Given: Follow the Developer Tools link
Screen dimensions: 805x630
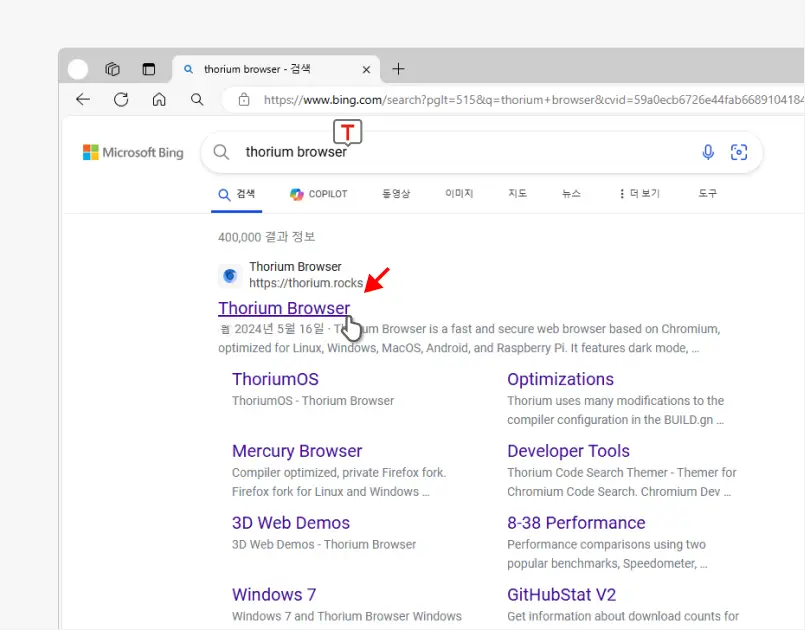Looking at the screenshot, I should click(x=568, y=451).
